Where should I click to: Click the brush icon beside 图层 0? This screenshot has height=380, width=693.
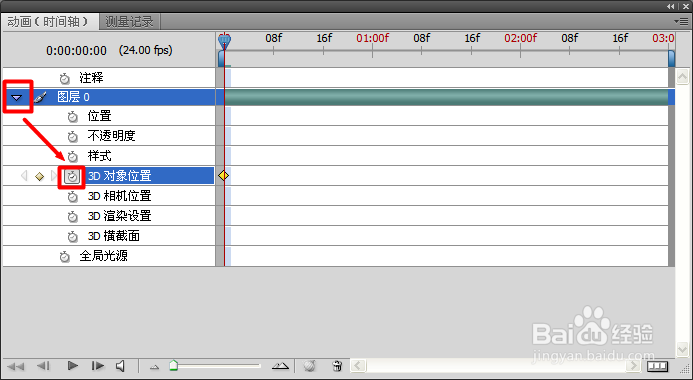coord(40,97)
